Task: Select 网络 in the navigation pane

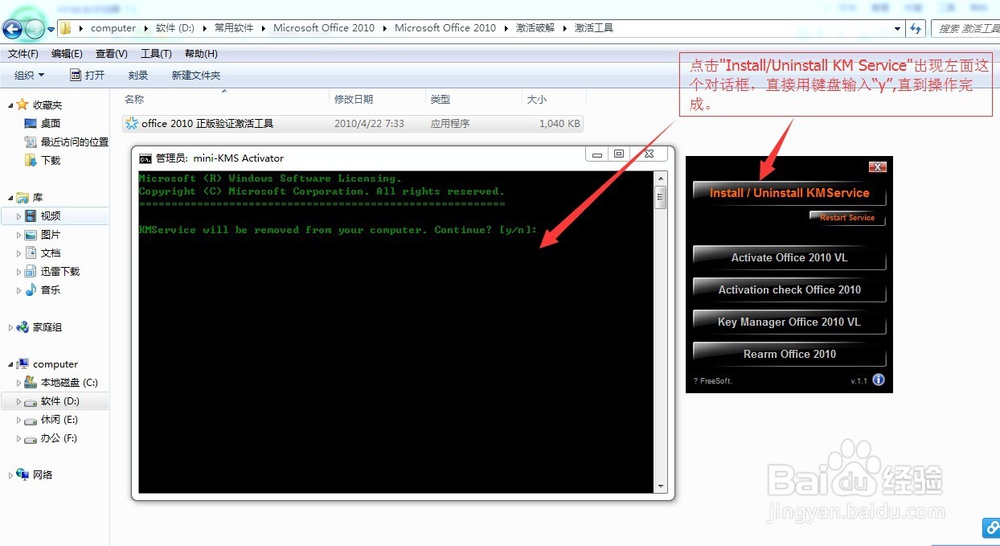Action: (42, 475)
